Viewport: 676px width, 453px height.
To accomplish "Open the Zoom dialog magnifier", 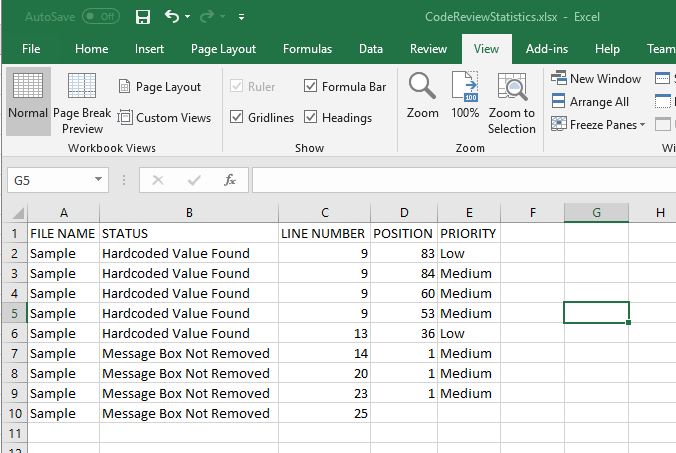I will coord(422,96).
